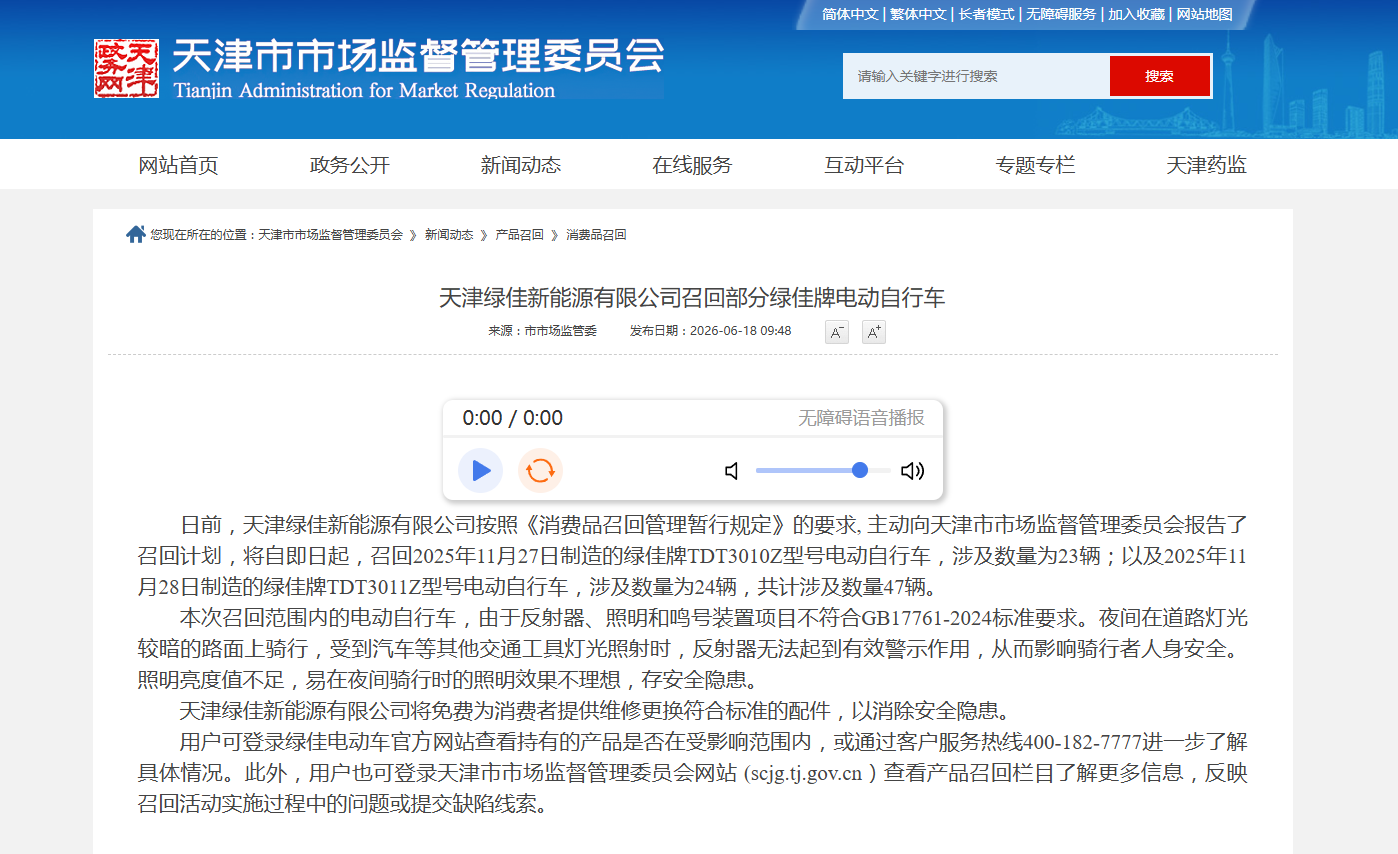Click breadcrumb link 消费品召回

tap(596, 235)
